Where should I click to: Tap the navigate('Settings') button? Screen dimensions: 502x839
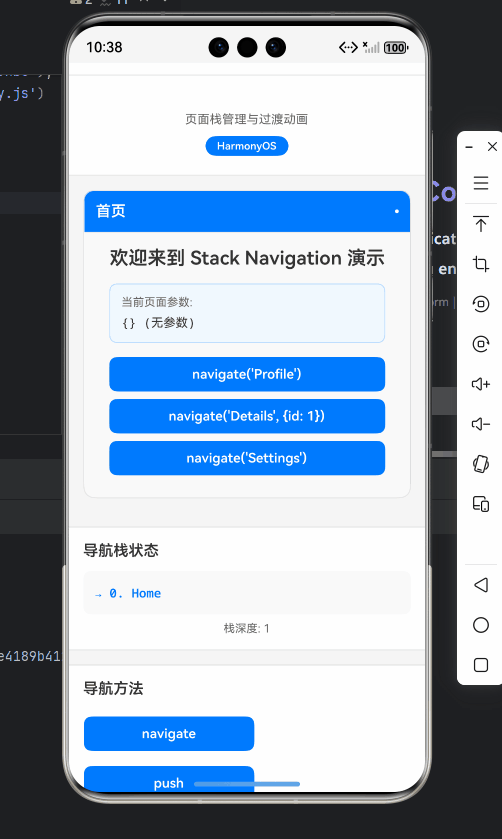coord(247,458)
